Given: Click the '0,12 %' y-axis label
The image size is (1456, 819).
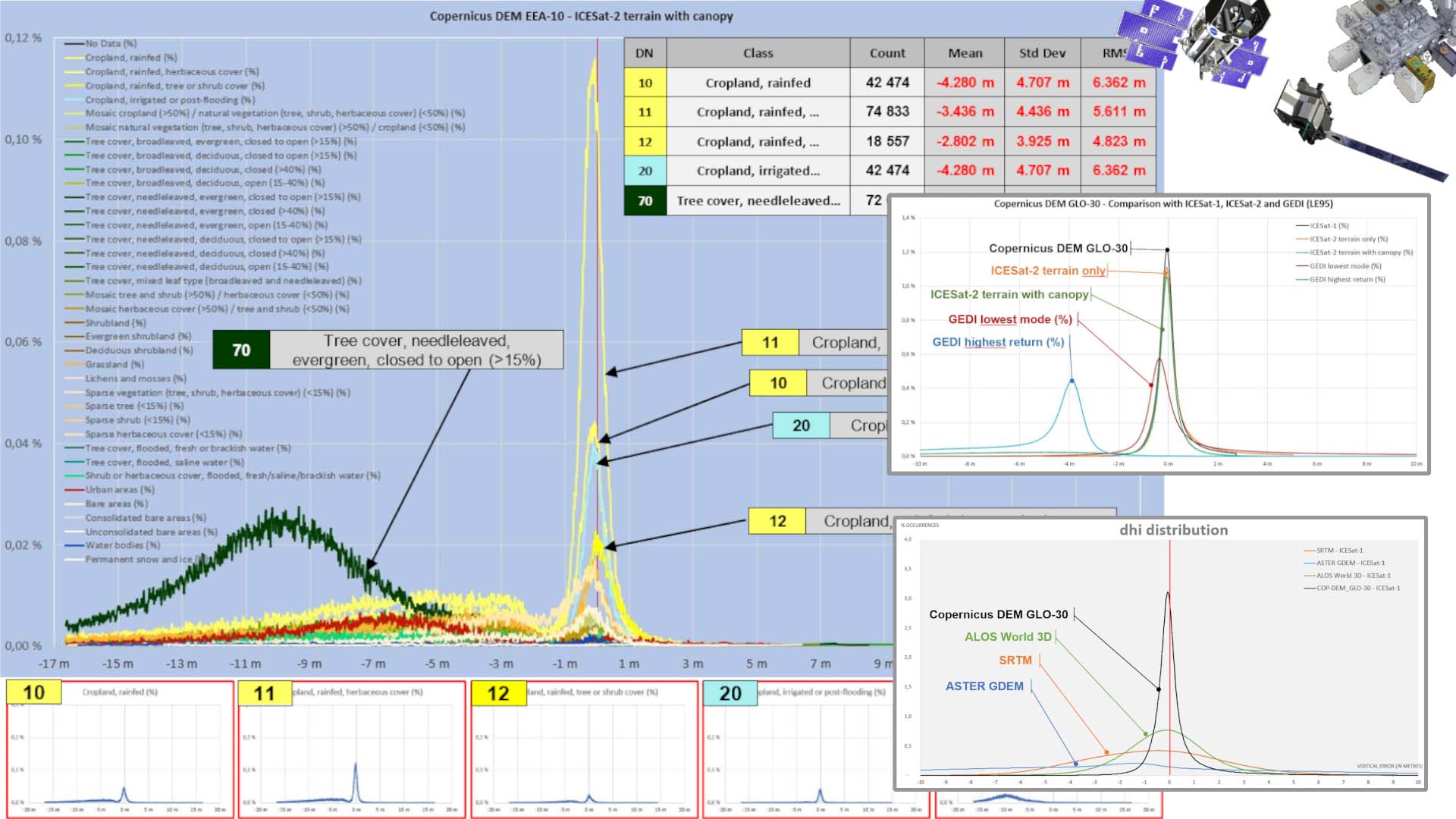Looking at the screenshot, I should 23,38.
